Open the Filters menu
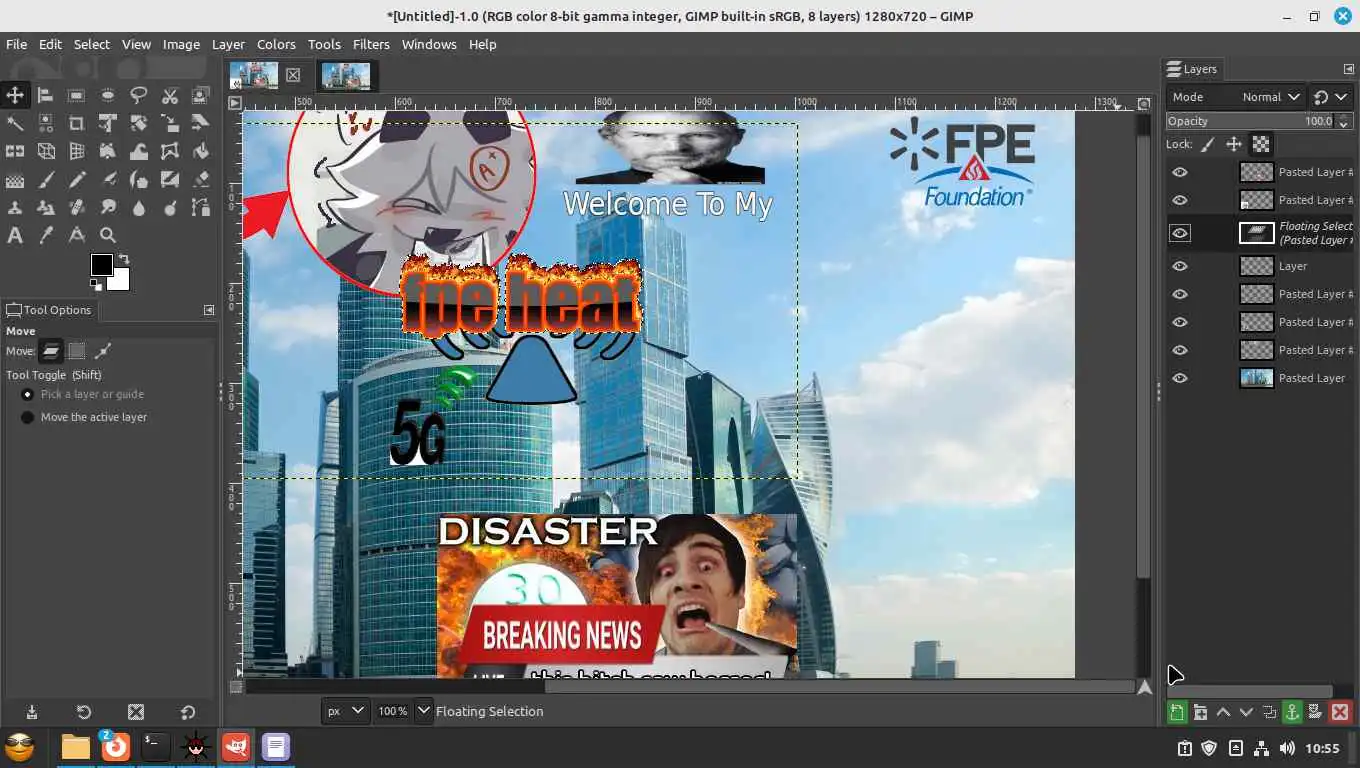Screen dimensions: 1360x768 pyautogui.click(x=371, y=44)
